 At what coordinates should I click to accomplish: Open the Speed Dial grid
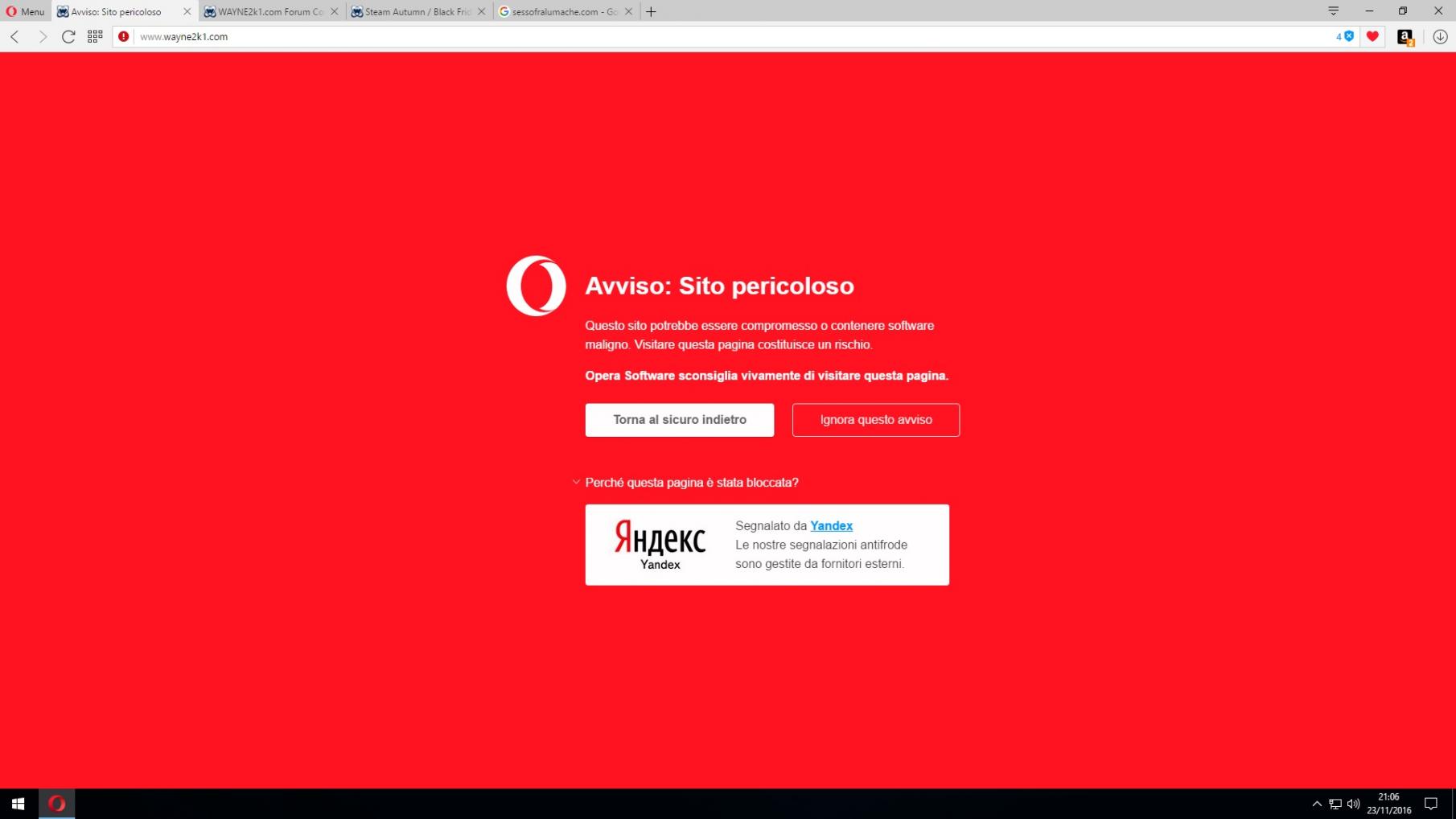tap(95, 36)
